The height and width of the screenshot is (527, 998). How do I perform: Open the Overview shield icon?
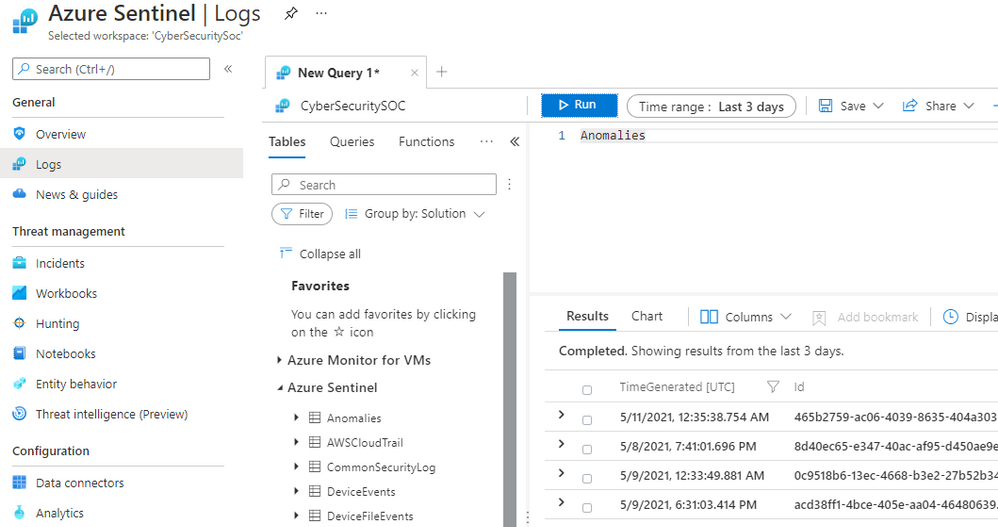tap(20, 134)
